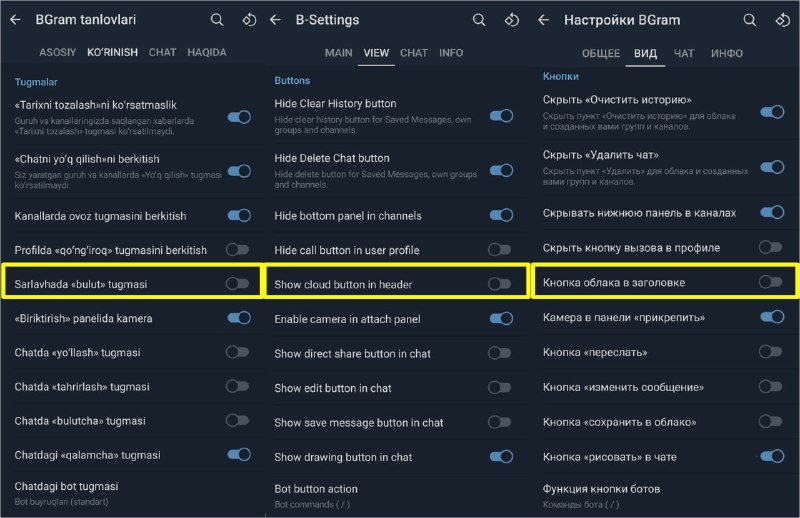Go back from BGram tanlovlari screen
Screen dimensions: 800x518
coord(16,20)
